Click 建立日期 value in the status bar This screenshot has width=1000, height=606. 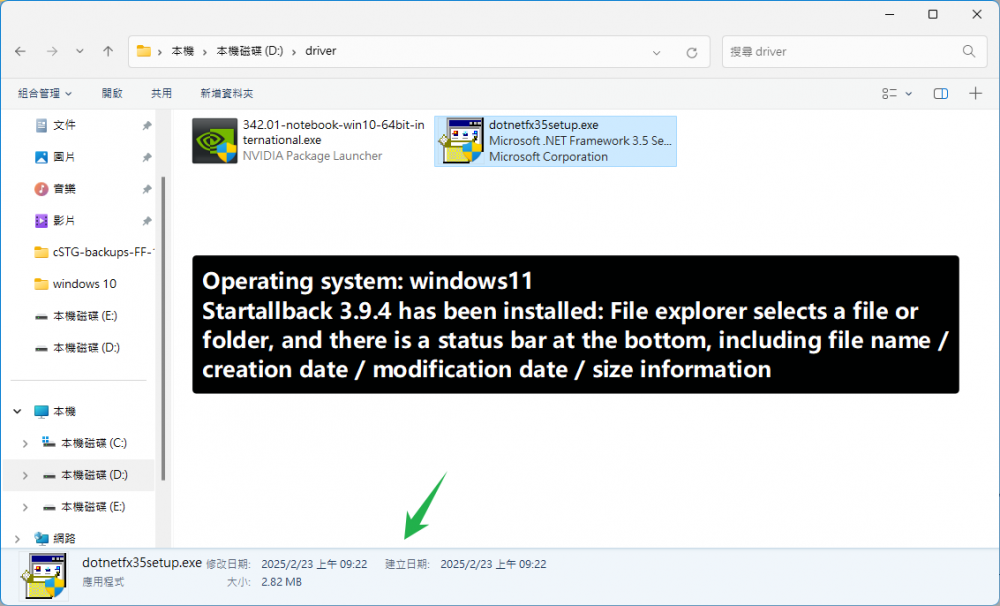[x=493, y=565]
